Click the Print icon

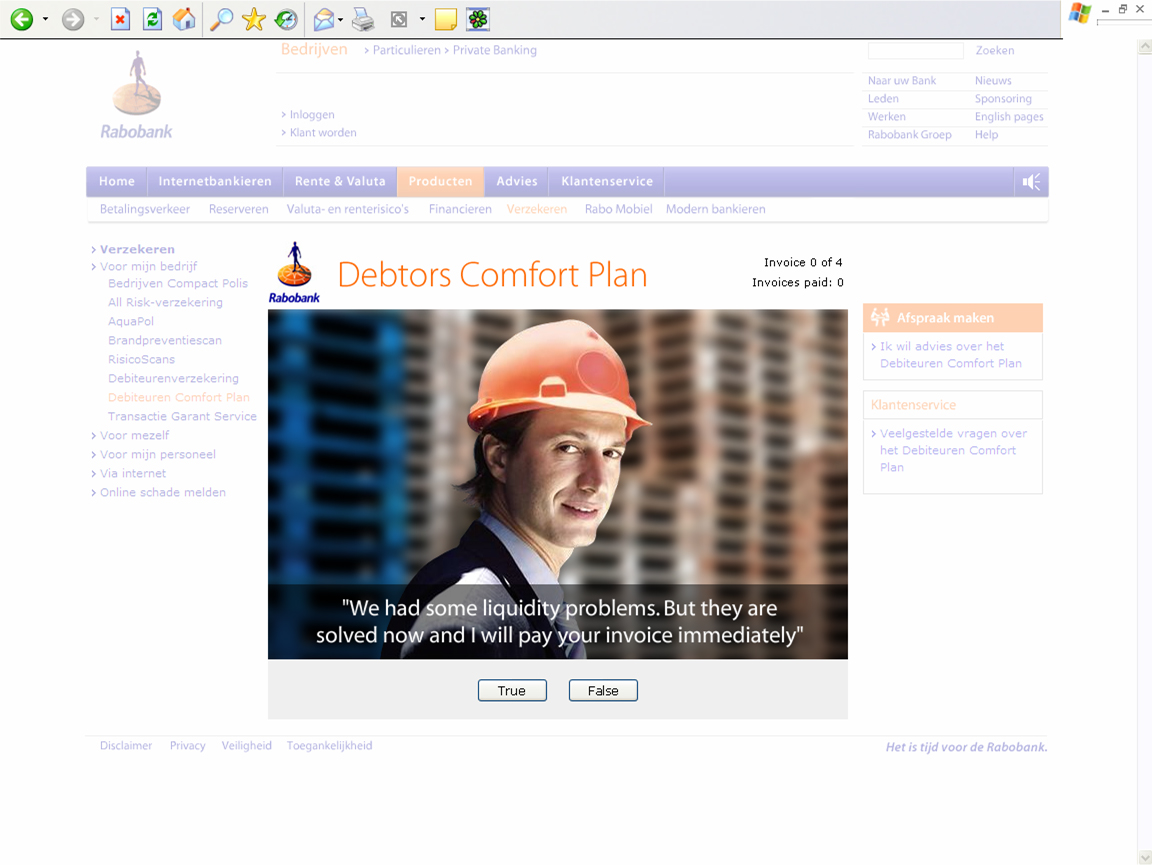tap(363, 19)
